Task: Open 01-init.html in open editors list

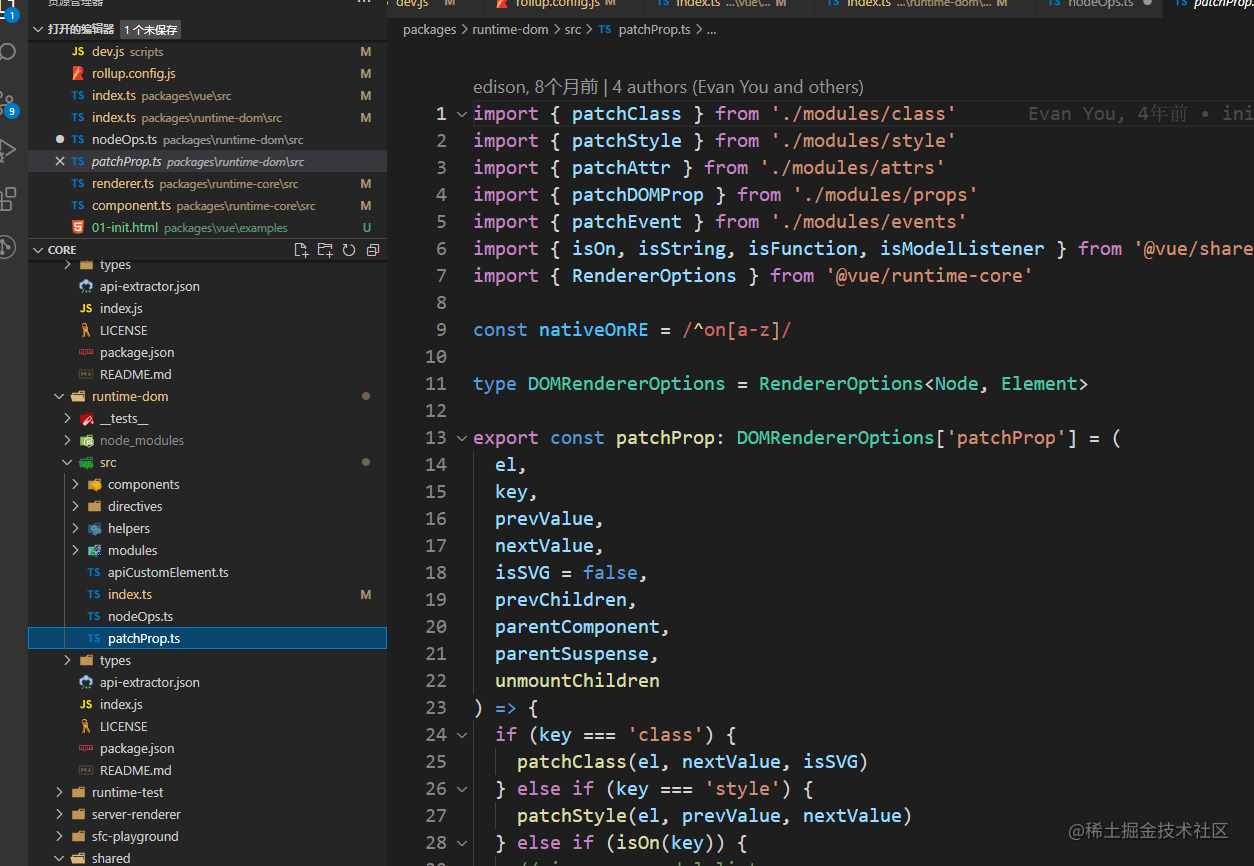Action: click(207, 227)
